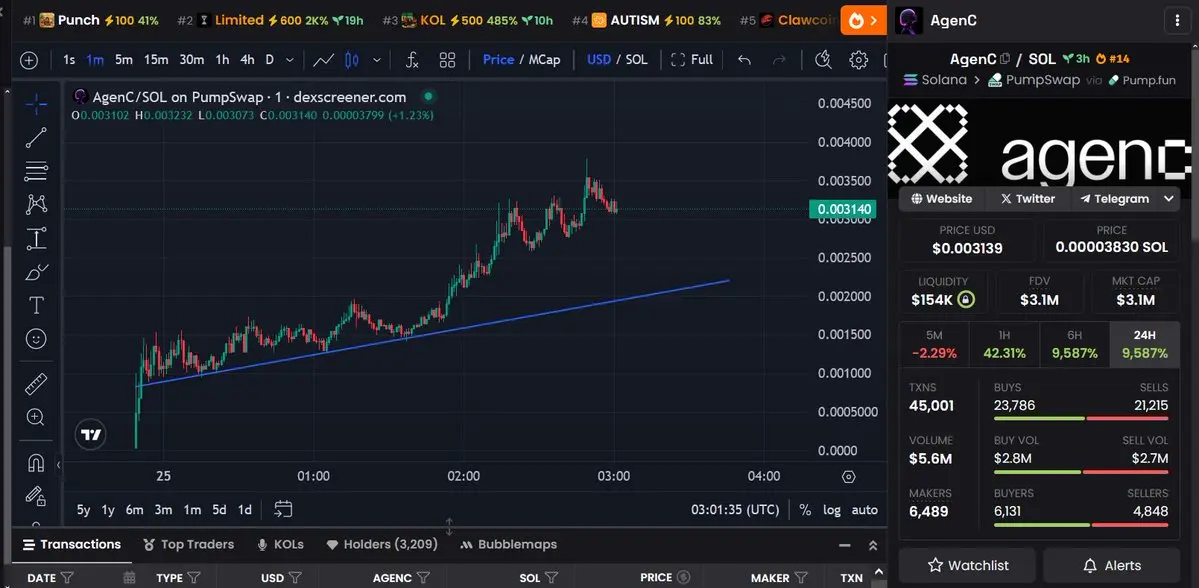Activate the zoom in tool
This screenshot has width=1199, height=588.
click(x=36, y=417)
